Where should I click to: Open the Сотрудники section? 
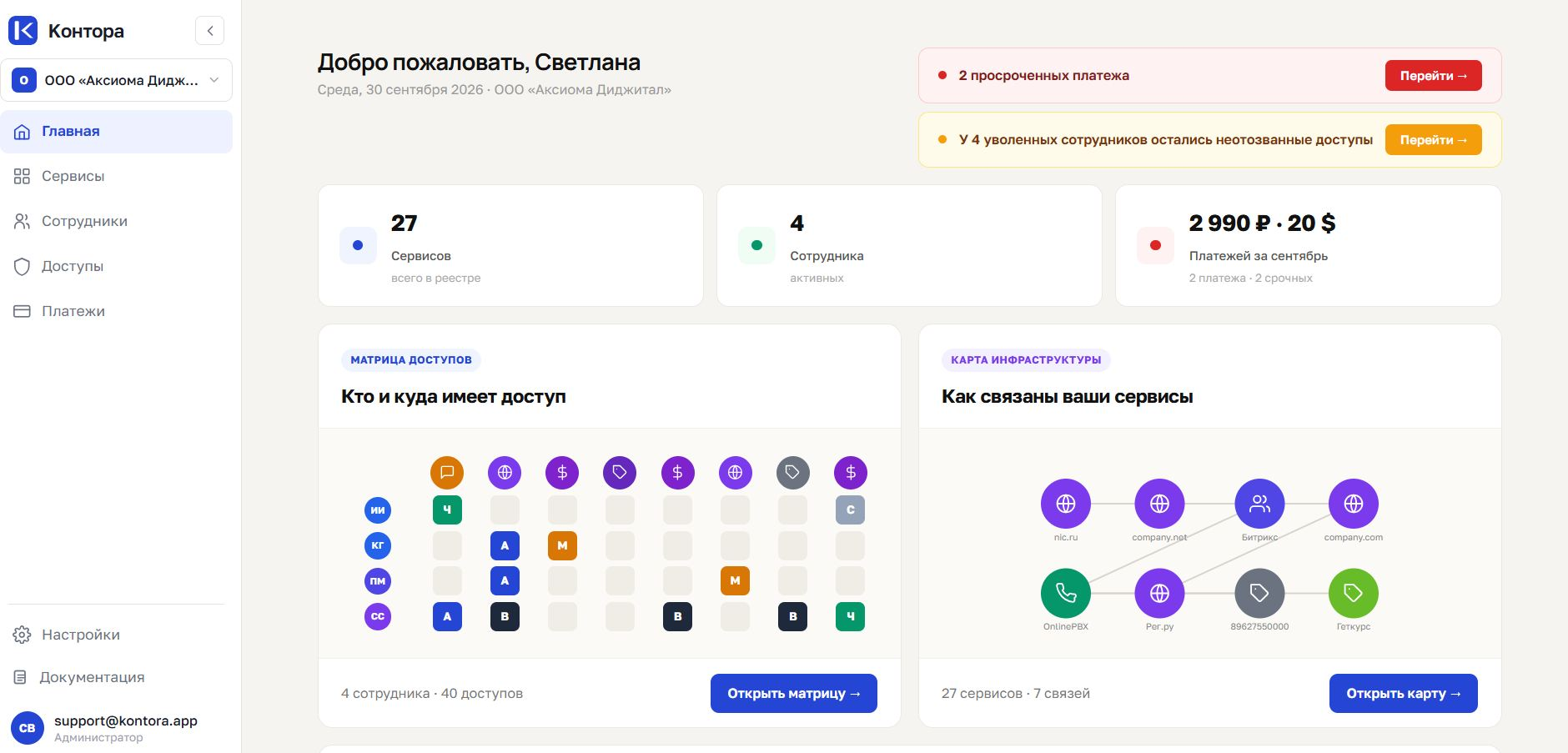click(117, 221)
